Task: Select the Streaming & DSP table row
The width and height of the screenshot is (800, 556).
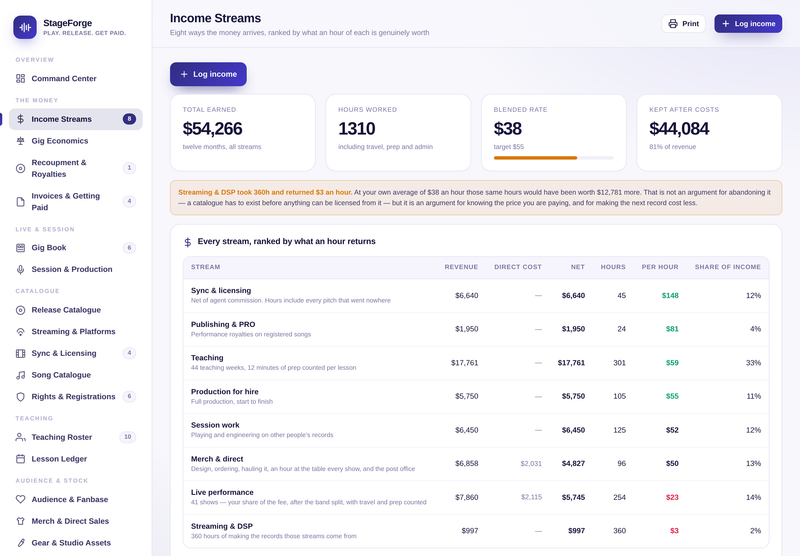Action: [476, 531]
